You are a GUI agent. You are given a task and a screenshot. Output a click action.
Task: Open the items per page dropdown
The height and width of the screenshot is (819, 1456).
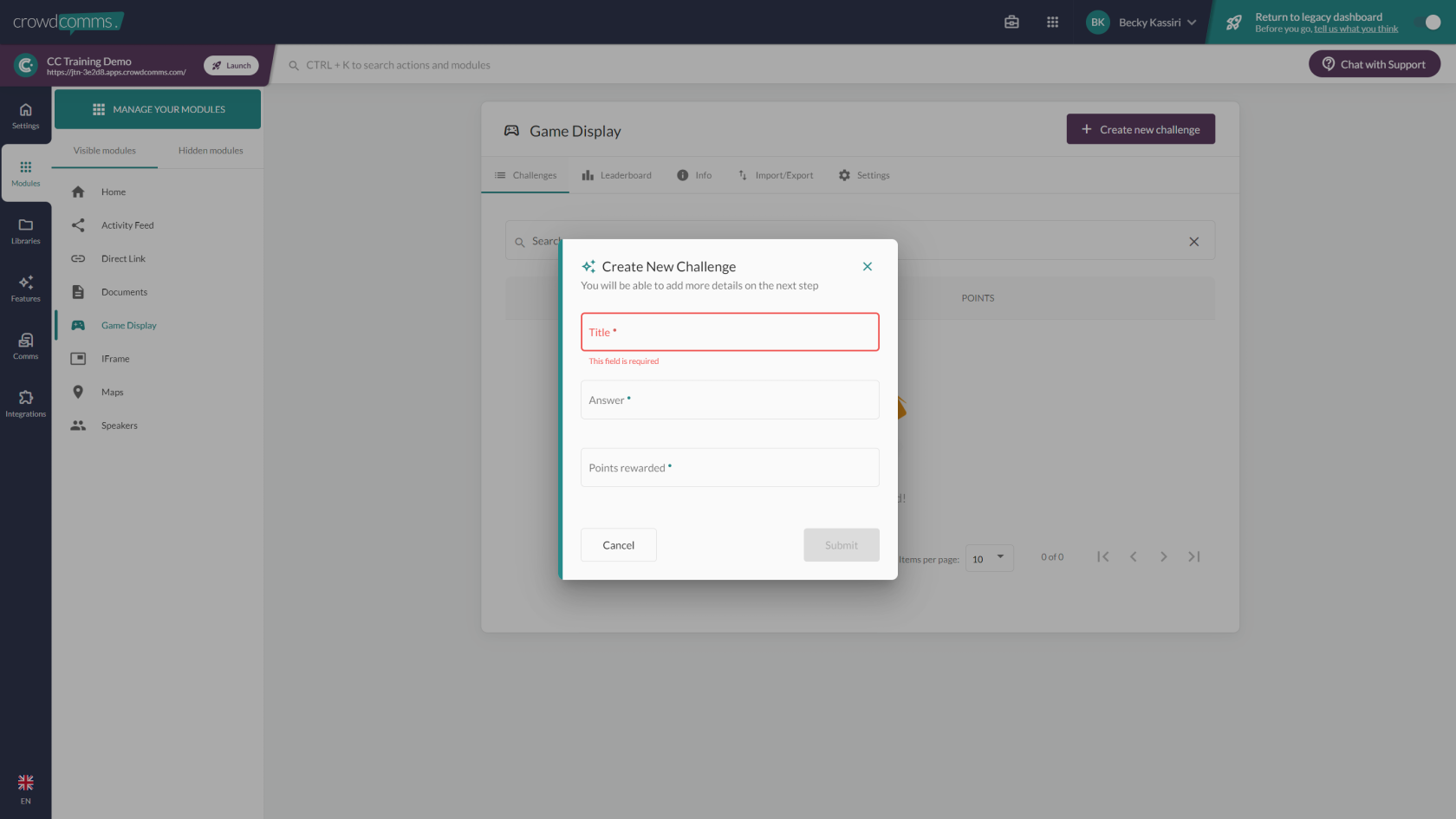[x=989, y=558]
